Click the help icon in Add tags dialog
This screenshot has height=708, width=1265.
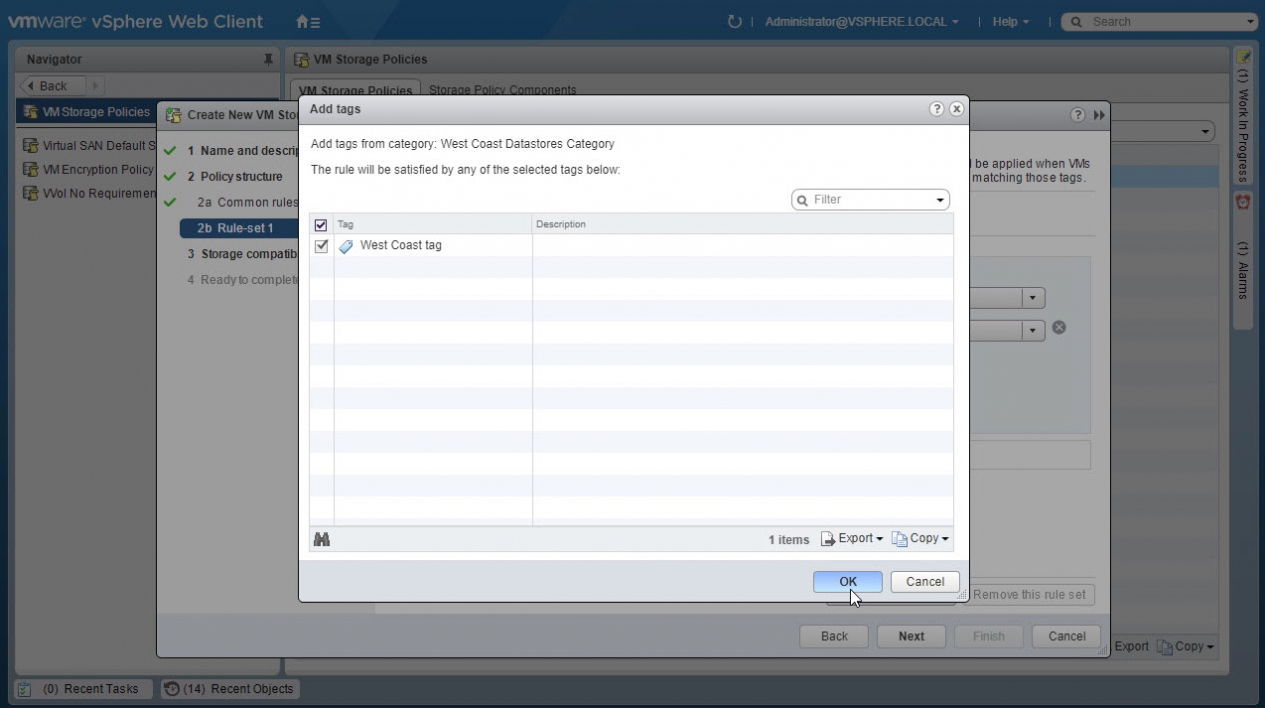936,109
